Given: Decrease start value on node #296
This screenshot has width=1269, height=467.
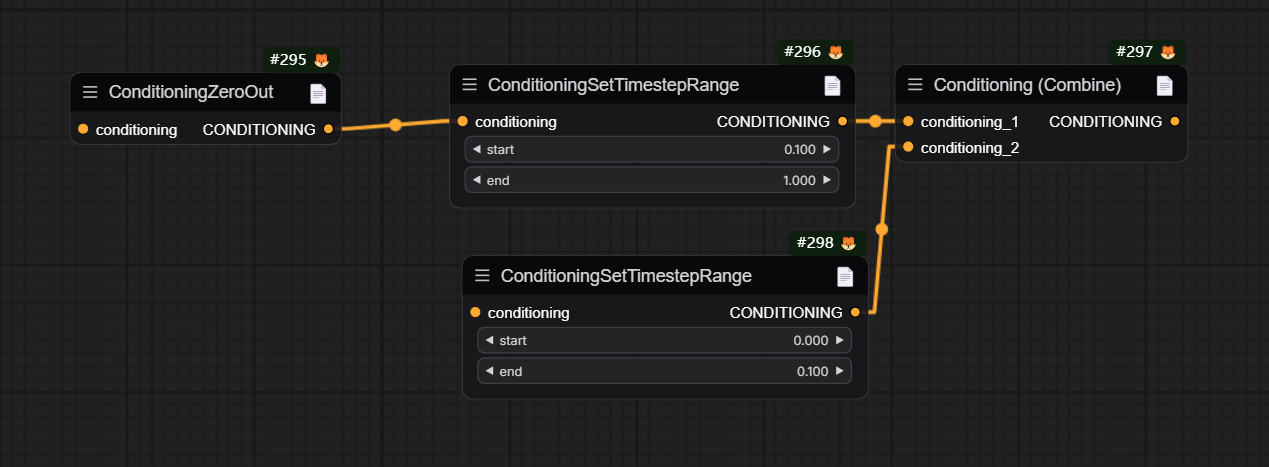Looking at the screenshot, I should [476, 150].
